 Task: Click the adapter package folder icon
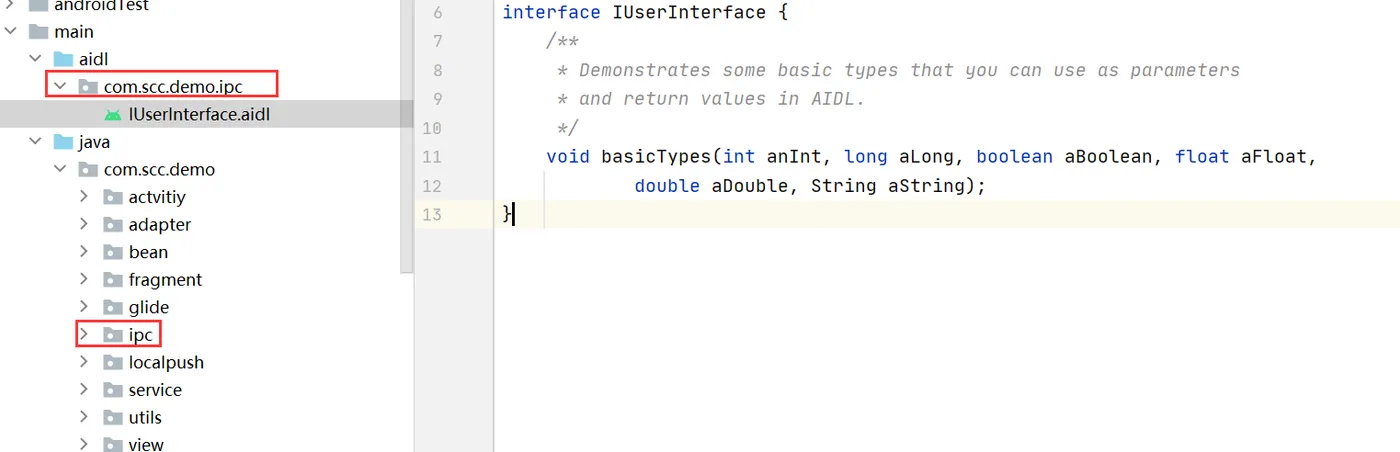(x=113, y=225)
